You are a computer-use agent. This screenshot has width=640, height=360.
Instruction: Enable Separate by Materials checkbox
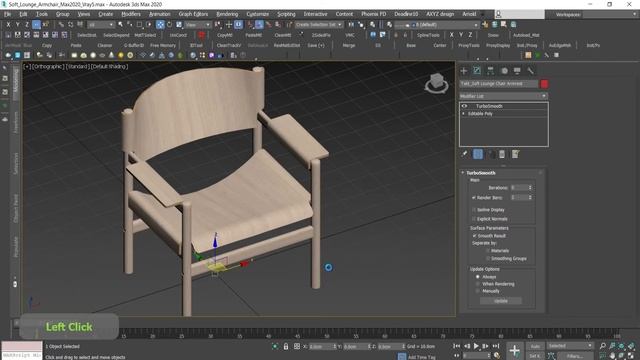tap(488, 251)
